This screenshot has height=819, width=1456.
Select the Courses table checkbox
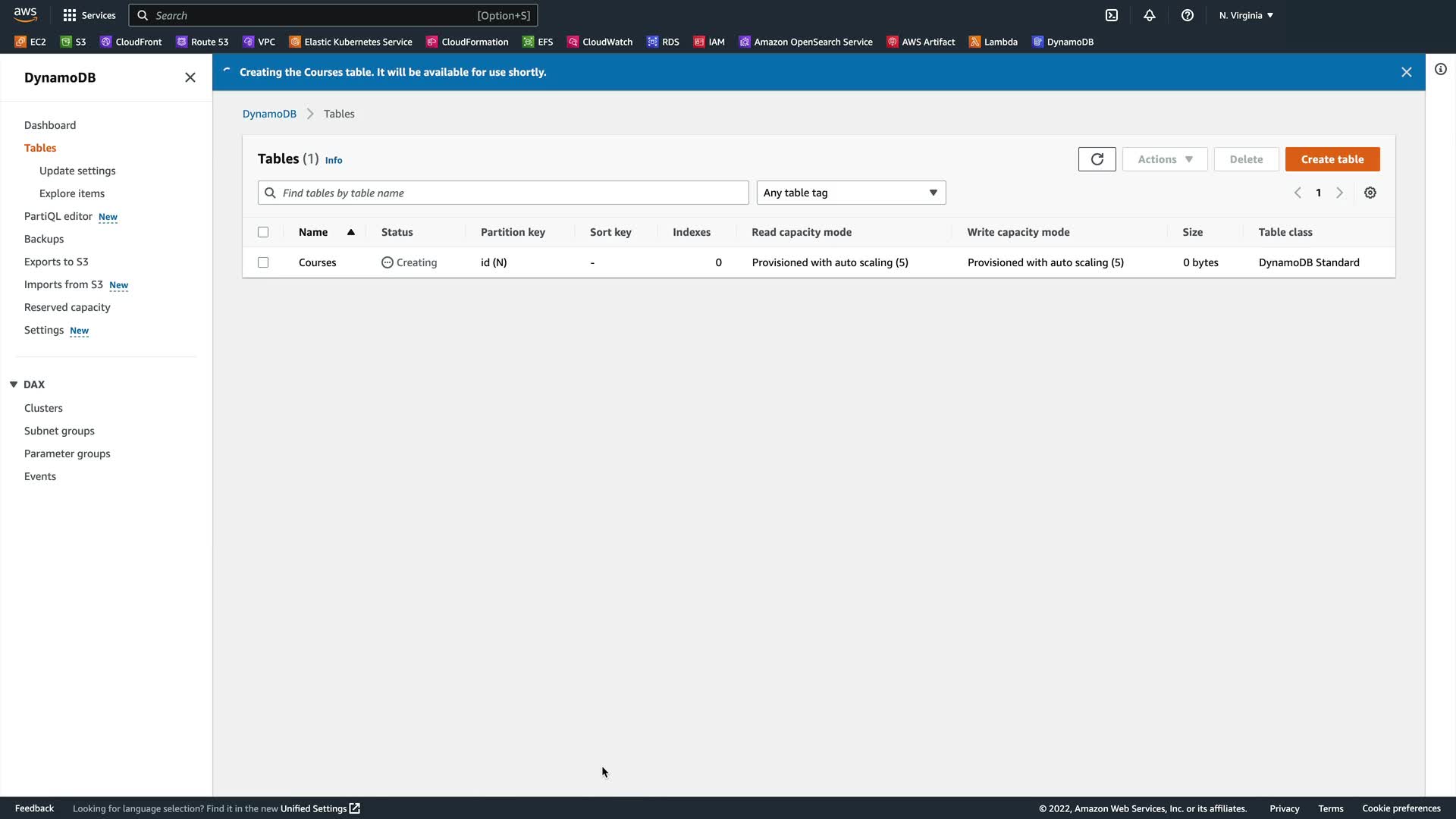(x=263, y=262)
